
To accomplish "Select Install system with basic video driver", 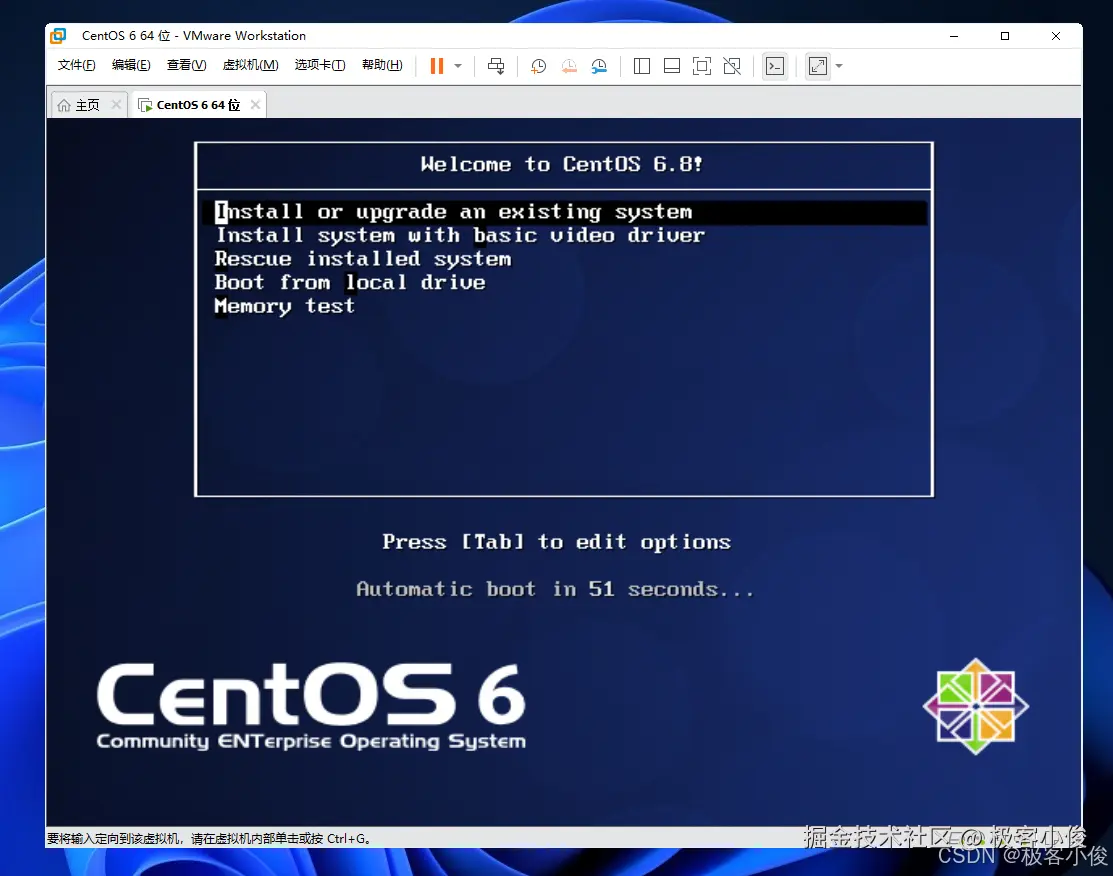I will [x=460, y=236].
